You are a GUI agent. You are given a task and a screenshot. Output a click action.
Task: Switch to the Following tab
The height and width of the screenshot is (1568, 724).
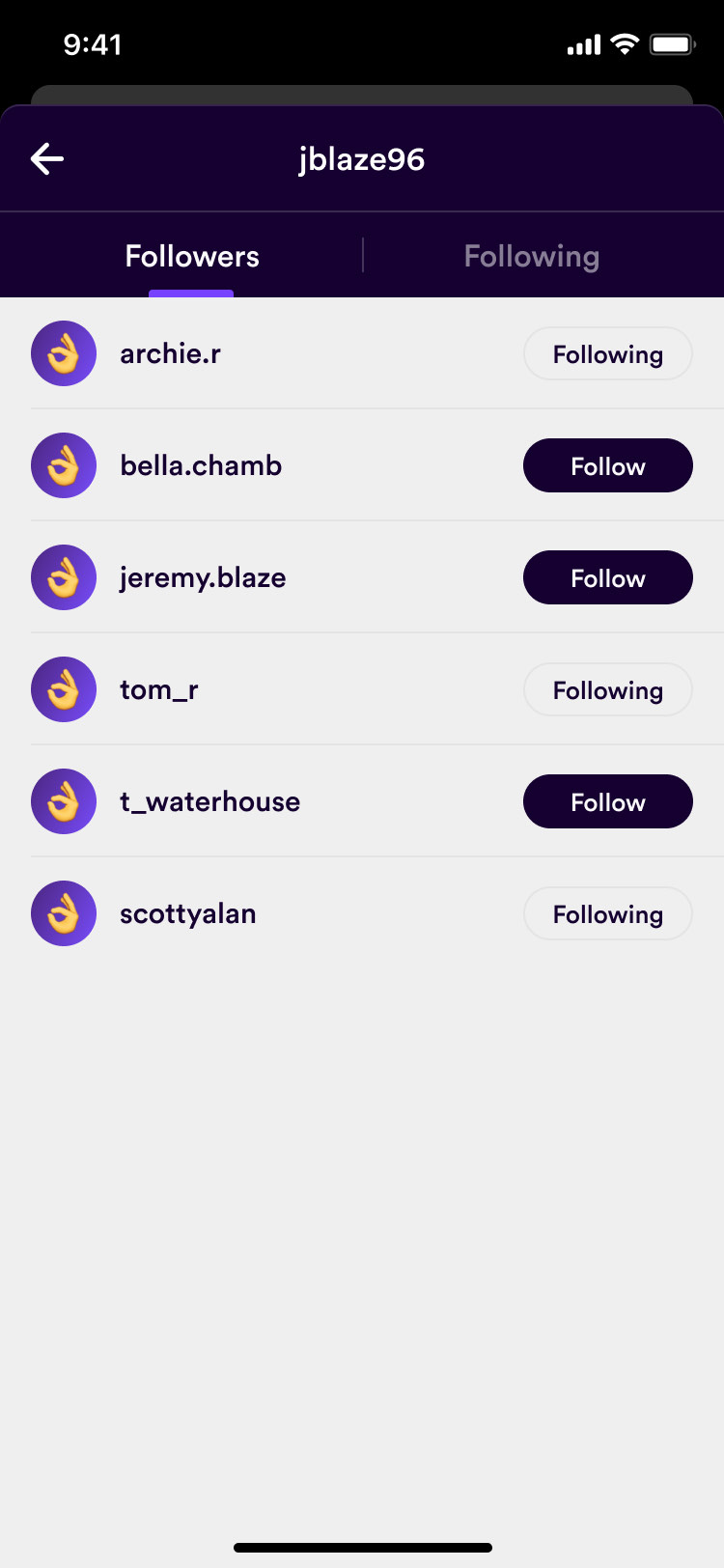point(531,256)
